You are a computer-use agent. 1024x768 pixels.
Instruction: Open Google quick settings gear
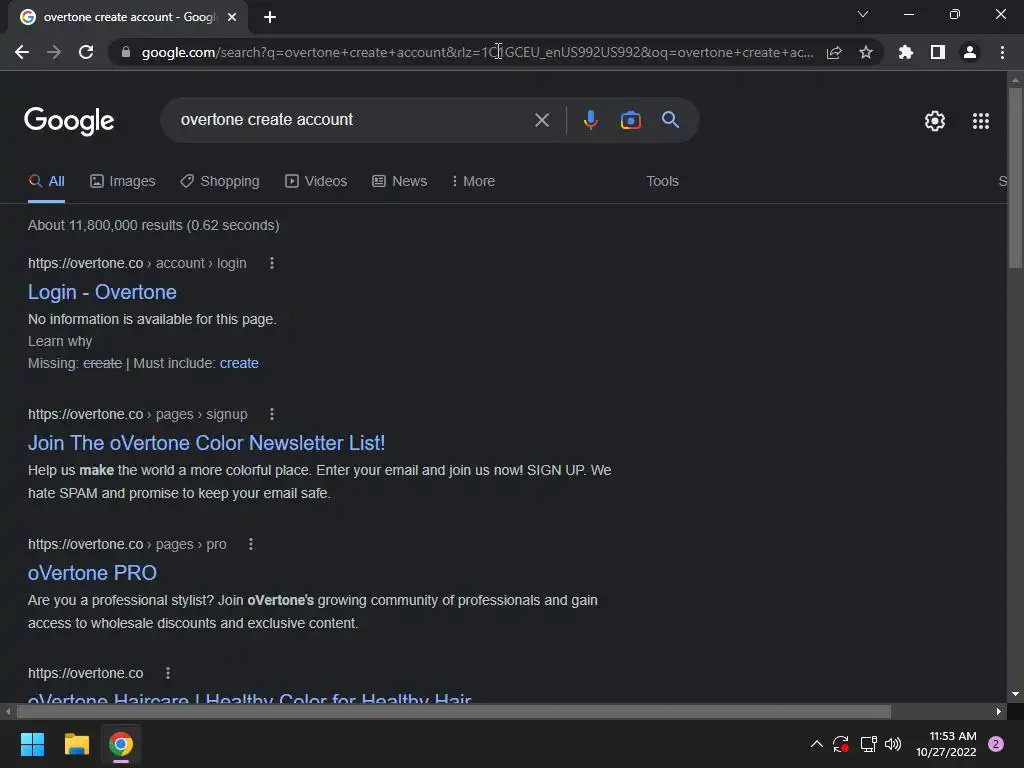[935, 121]
